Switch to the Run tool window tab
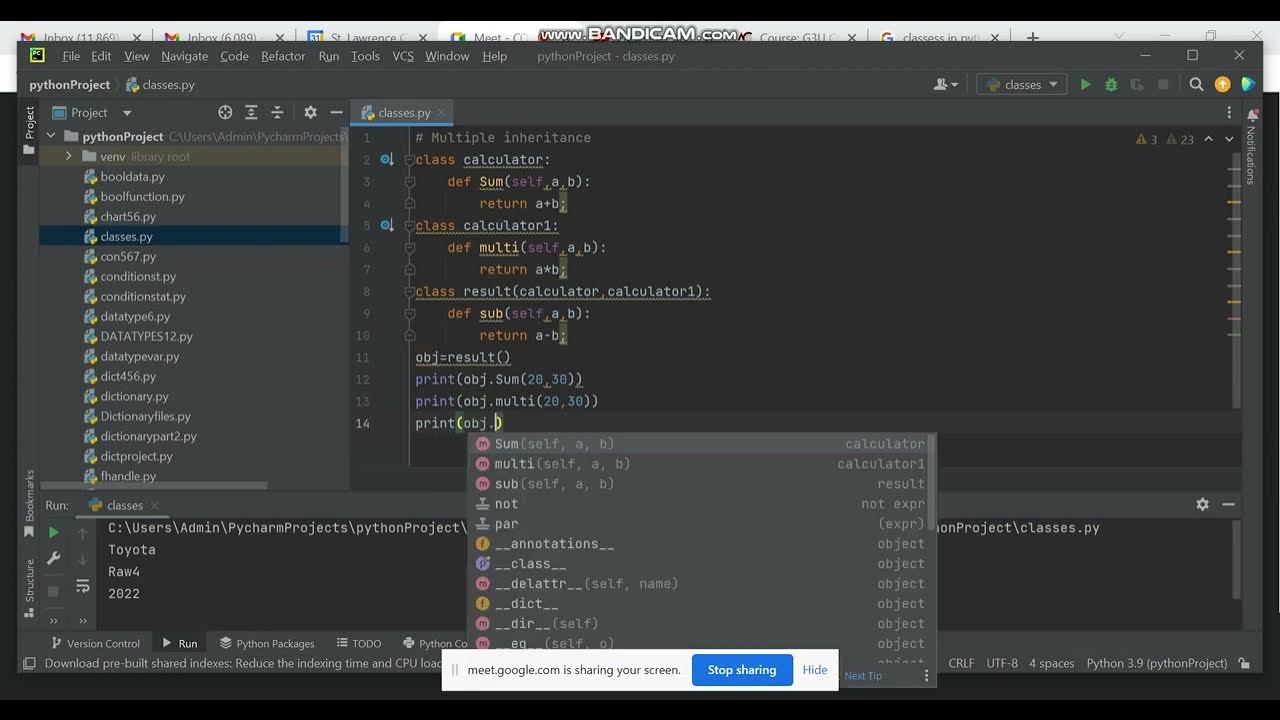The image size is (1280, 720). [x=178, y=643]
